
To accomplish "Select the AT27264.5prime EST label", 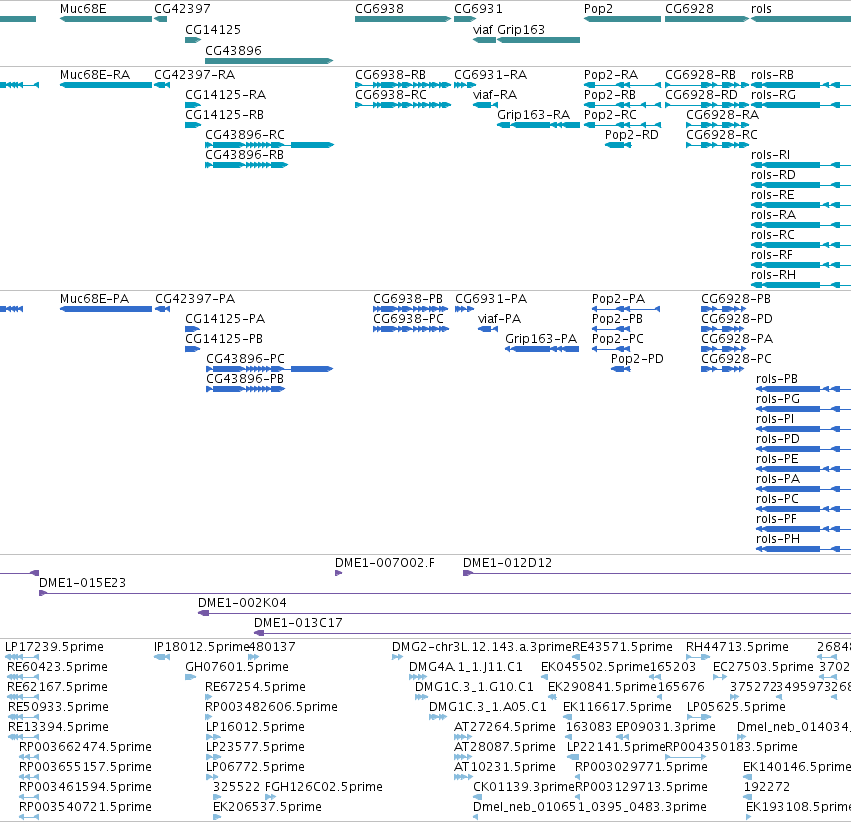I will 505,727.
